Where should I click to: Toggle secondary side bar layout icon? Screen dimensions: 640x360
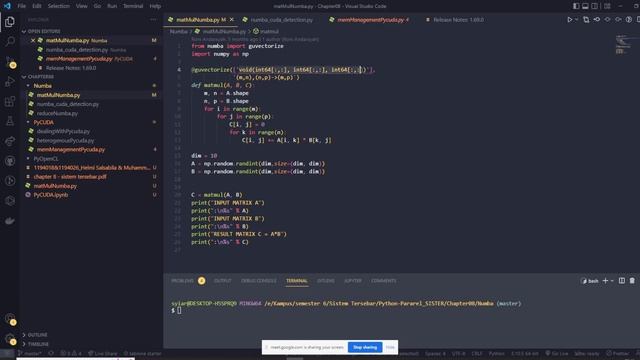pos(595,6)
